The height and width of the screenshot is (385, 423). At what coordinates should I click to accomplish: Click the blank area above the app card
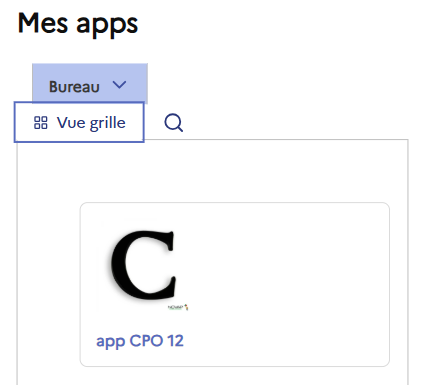coord(212,171)
